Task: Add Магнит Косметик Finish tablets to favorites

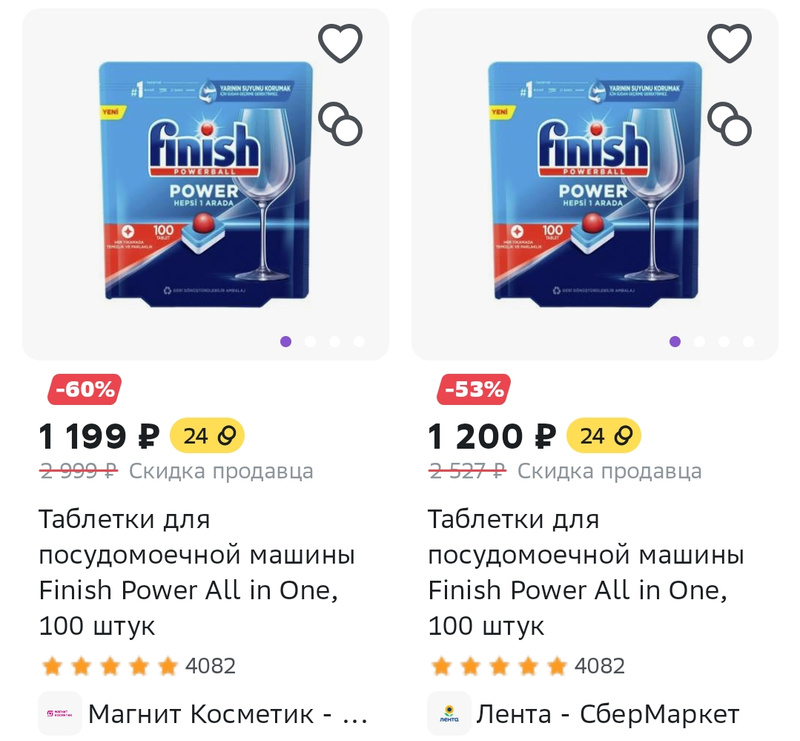Action: [x=340, y=43]
